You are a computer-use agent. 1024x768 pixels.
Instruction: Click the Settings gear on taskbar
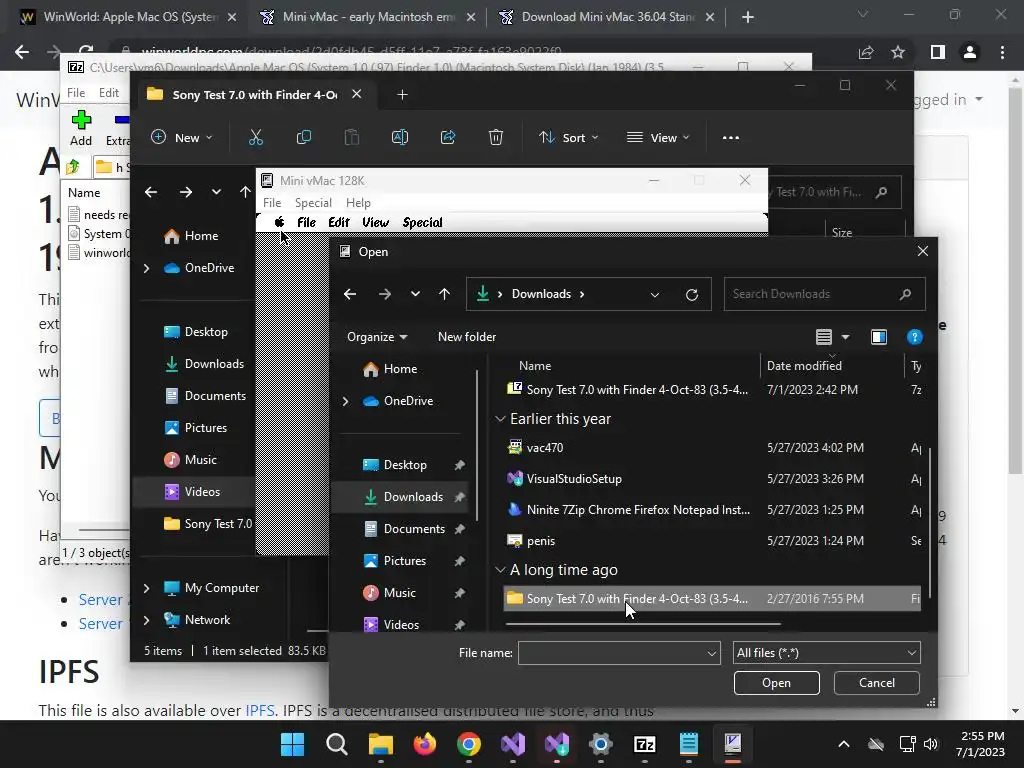coord(601,744)
